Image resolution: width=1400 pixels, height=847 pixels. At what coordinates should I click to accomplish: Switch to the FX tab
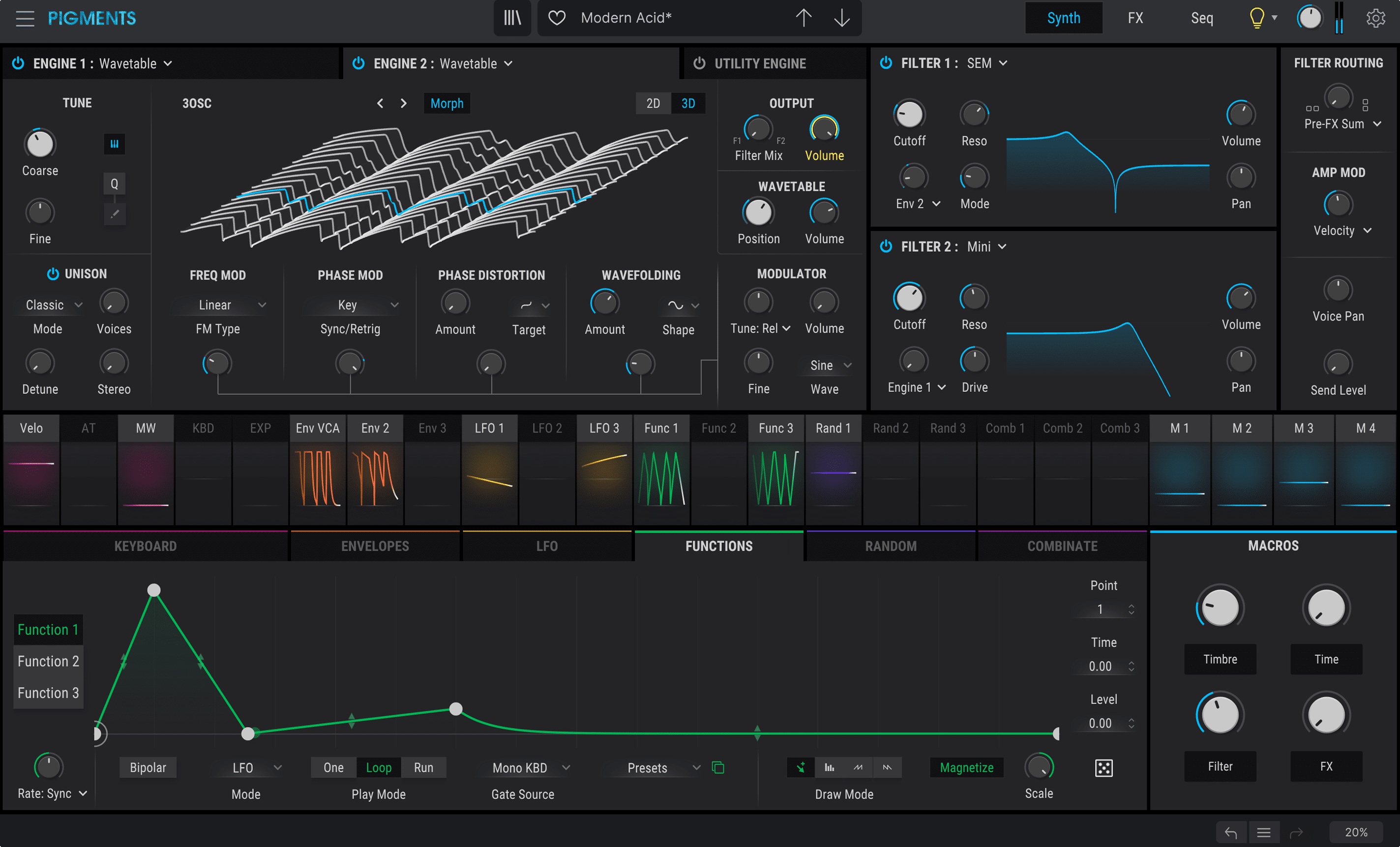coord(1135,18)
